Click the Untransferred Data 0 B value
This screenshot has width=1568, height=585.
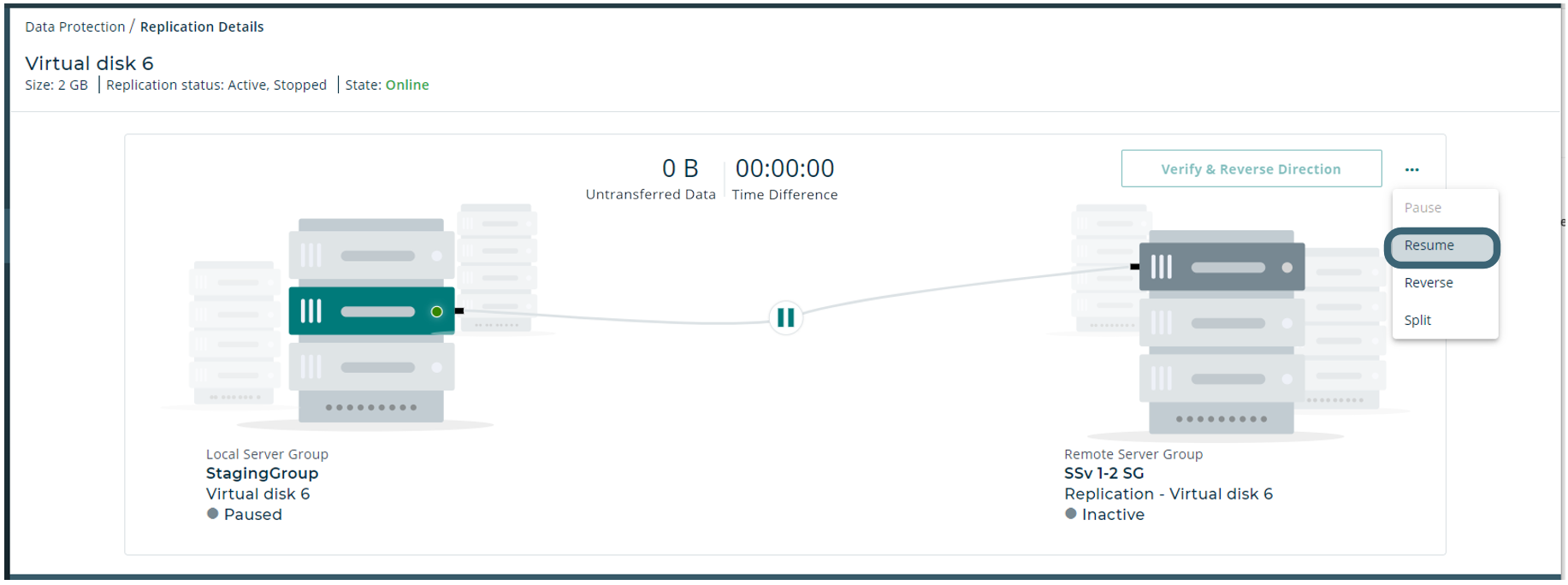[680, 168]
